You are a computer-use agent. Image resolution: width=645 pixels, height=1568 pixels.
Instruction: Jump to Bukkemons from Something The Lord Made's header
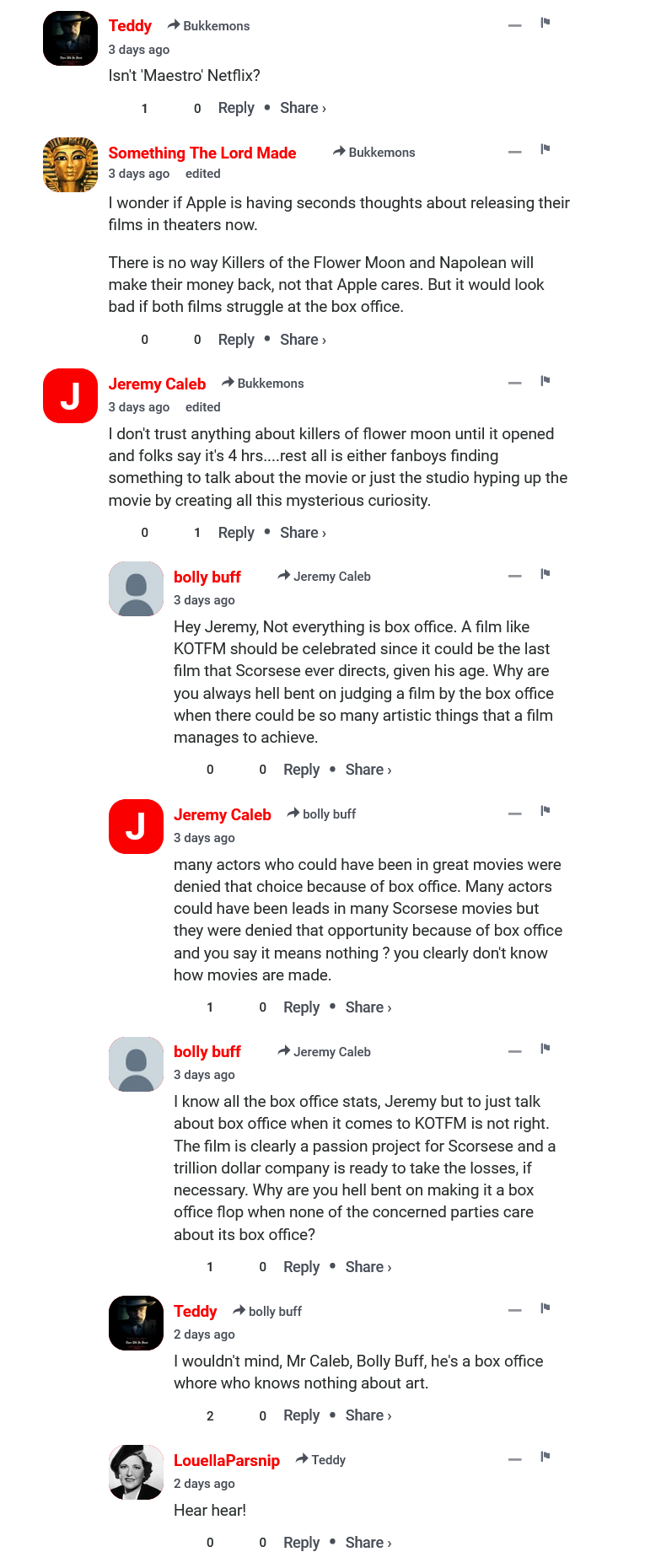[x=381, y=153]
